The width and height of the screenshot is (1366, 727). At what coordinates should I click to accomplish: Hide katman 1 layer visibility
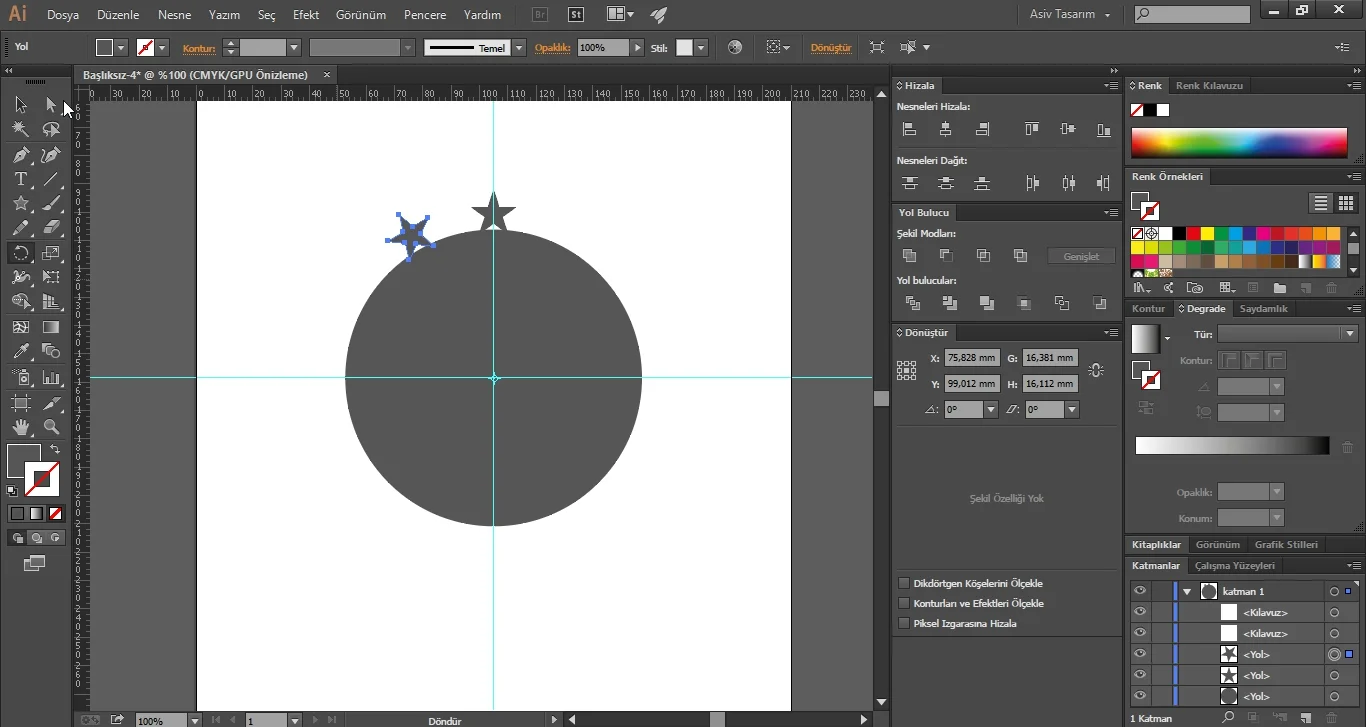coord(1139,591)
